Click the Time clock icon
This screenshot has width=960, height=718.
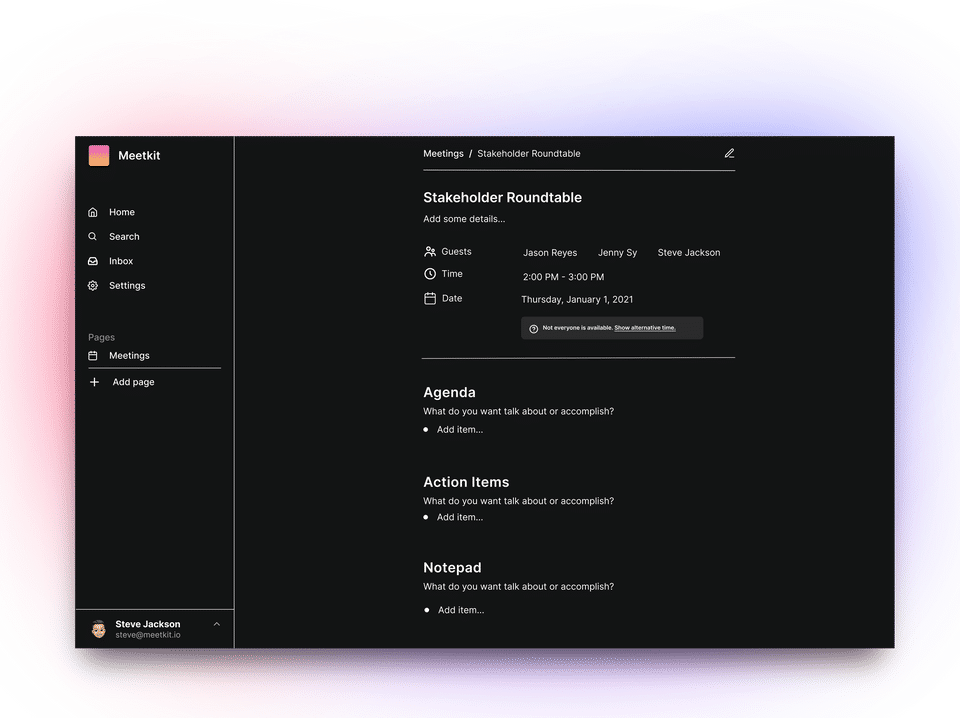coord(430,274)
